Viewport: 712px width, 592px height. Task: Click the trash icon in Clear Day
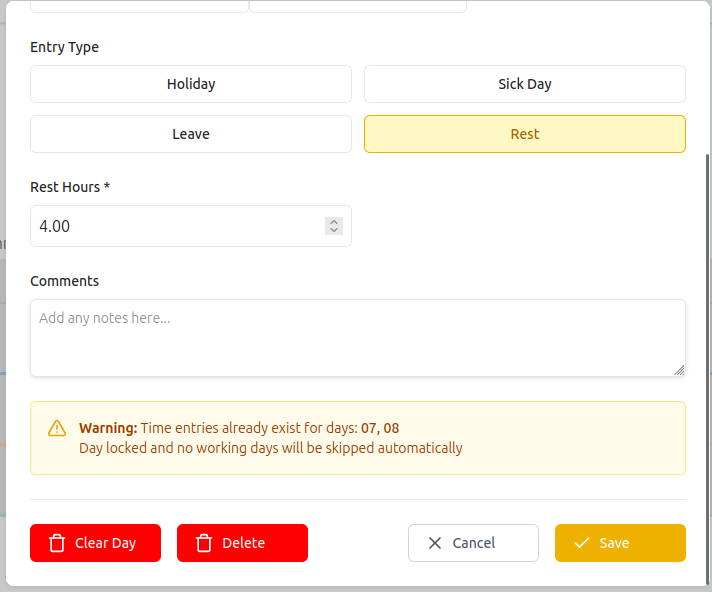[57, 543]
